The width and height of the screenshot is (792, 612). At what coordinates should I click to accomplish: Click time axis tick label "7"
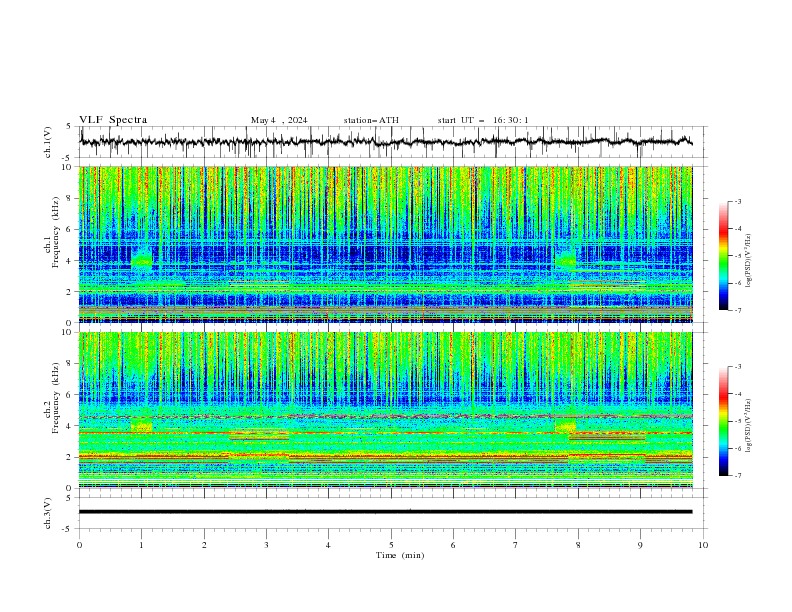[516, 545]
